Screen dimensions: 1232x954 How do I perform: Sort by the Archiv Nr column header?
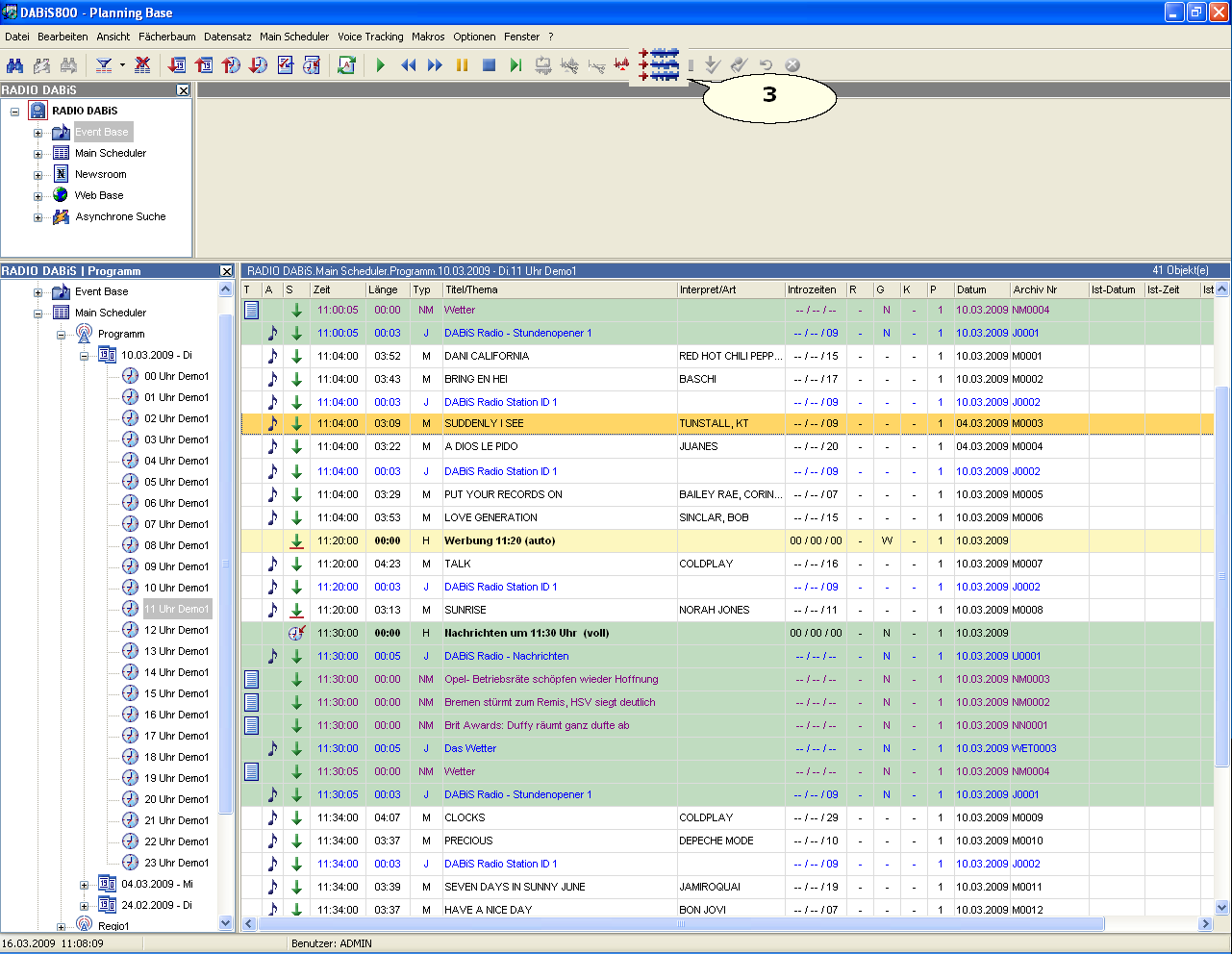coord(1049,289)
